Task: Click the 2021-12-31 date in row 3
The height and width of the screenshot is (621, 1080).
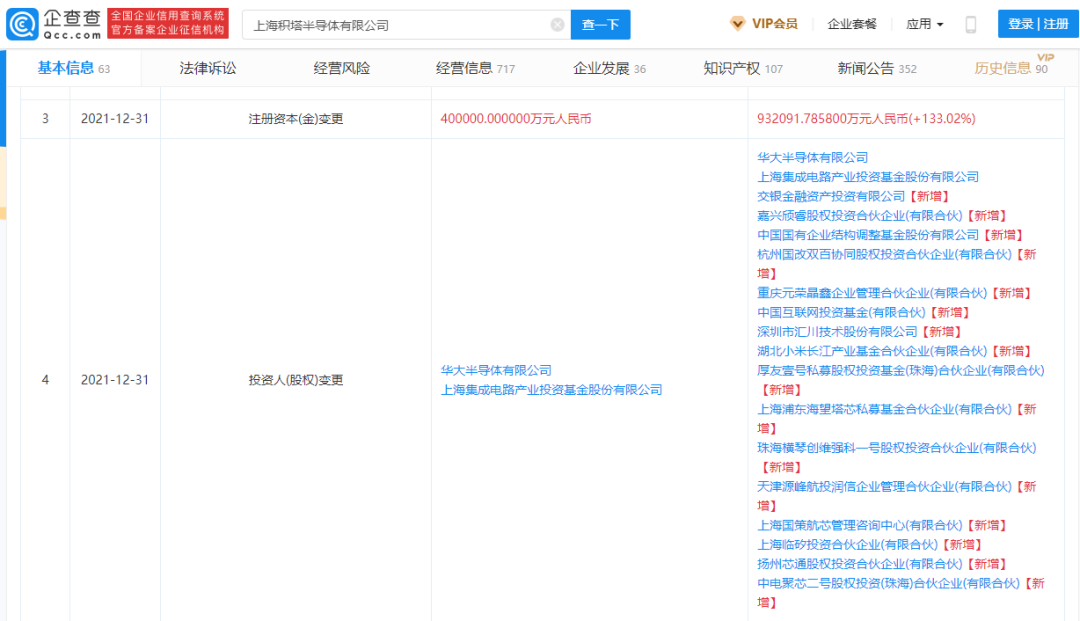Action: point(114,118)
